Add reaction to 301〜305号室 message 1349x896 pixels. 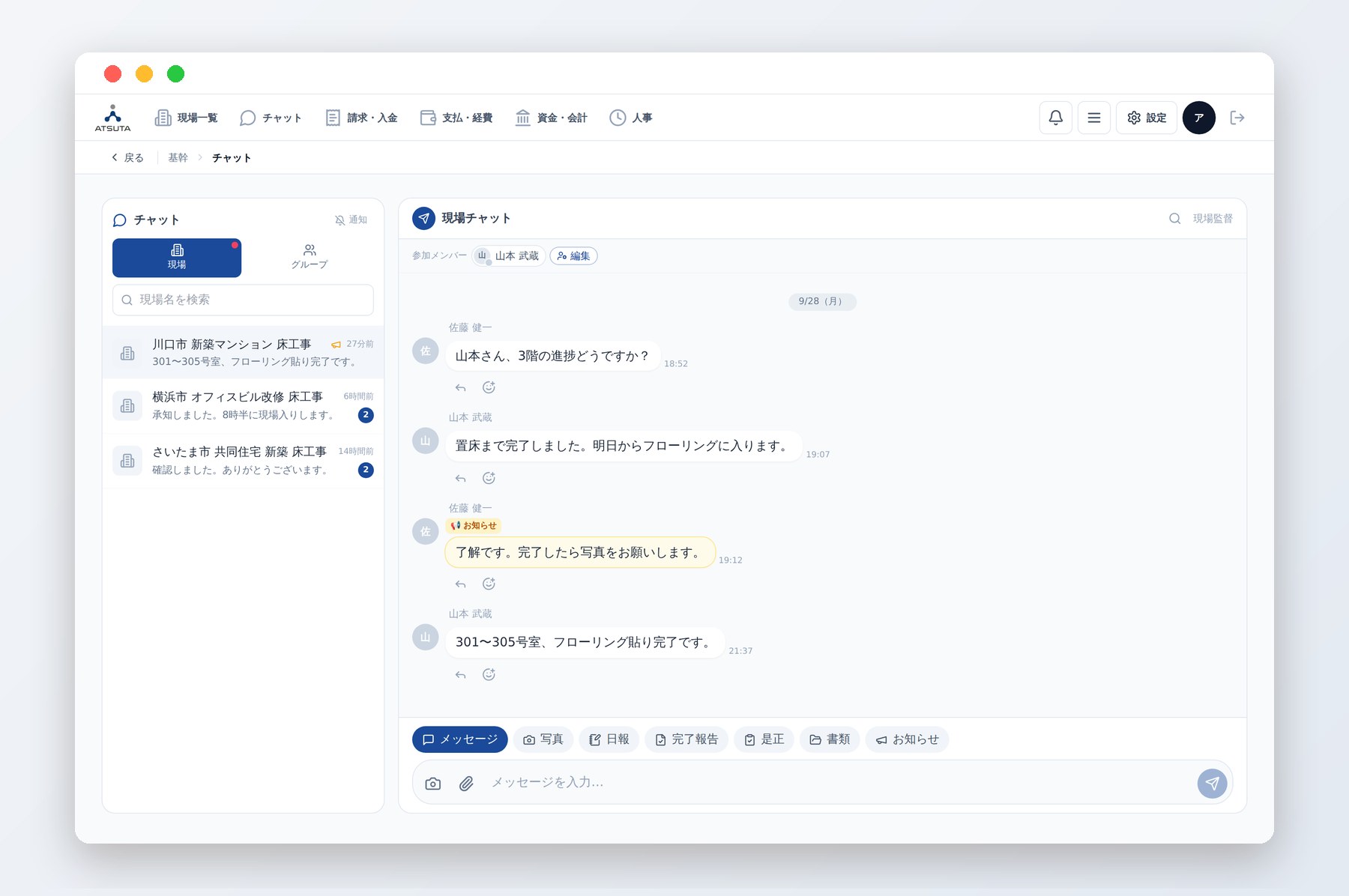pos(489,674)
